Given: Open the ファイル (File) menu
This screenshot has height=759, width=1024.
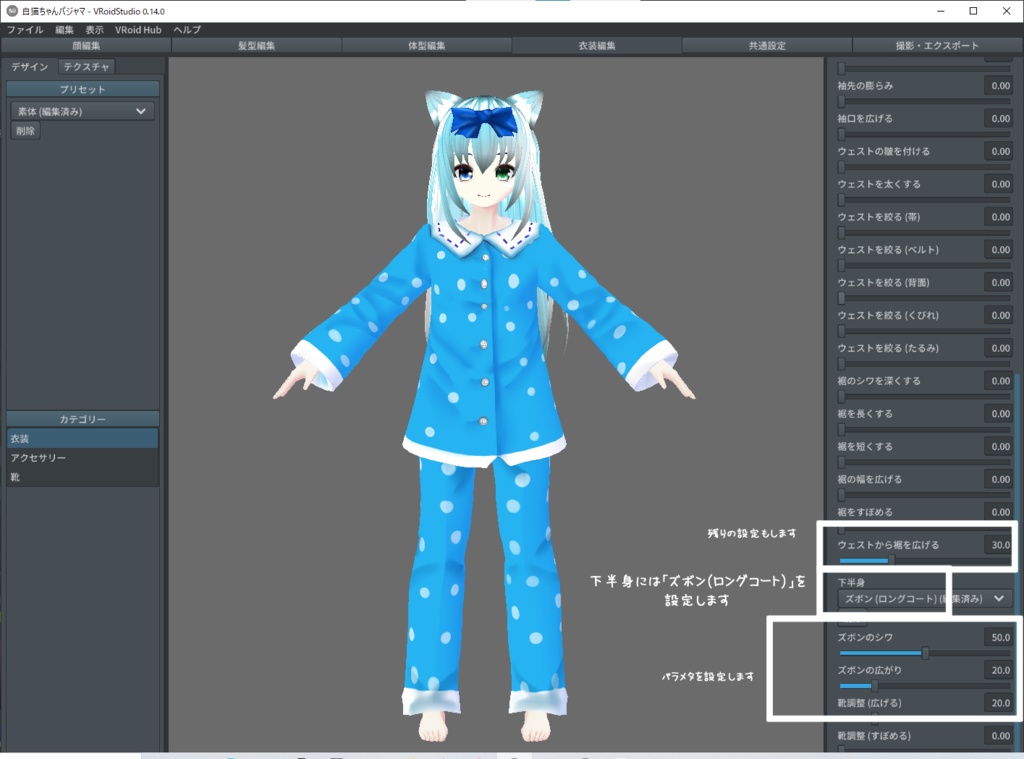Looking at the screenshot, I should (x=23, y=30).
